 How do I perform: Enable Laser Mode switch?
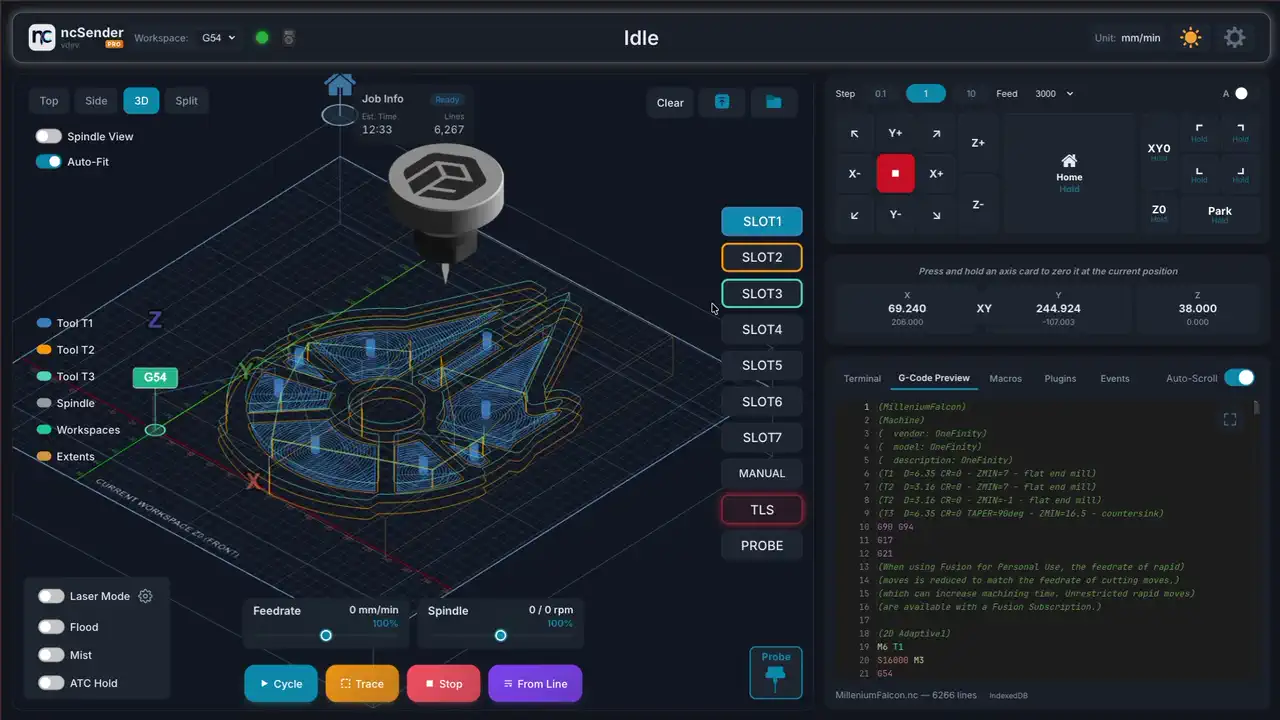pos(51,596)
